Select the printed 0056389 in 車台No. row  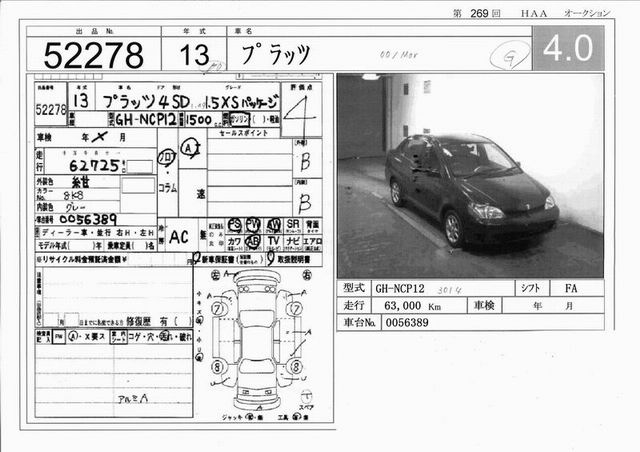407,323
